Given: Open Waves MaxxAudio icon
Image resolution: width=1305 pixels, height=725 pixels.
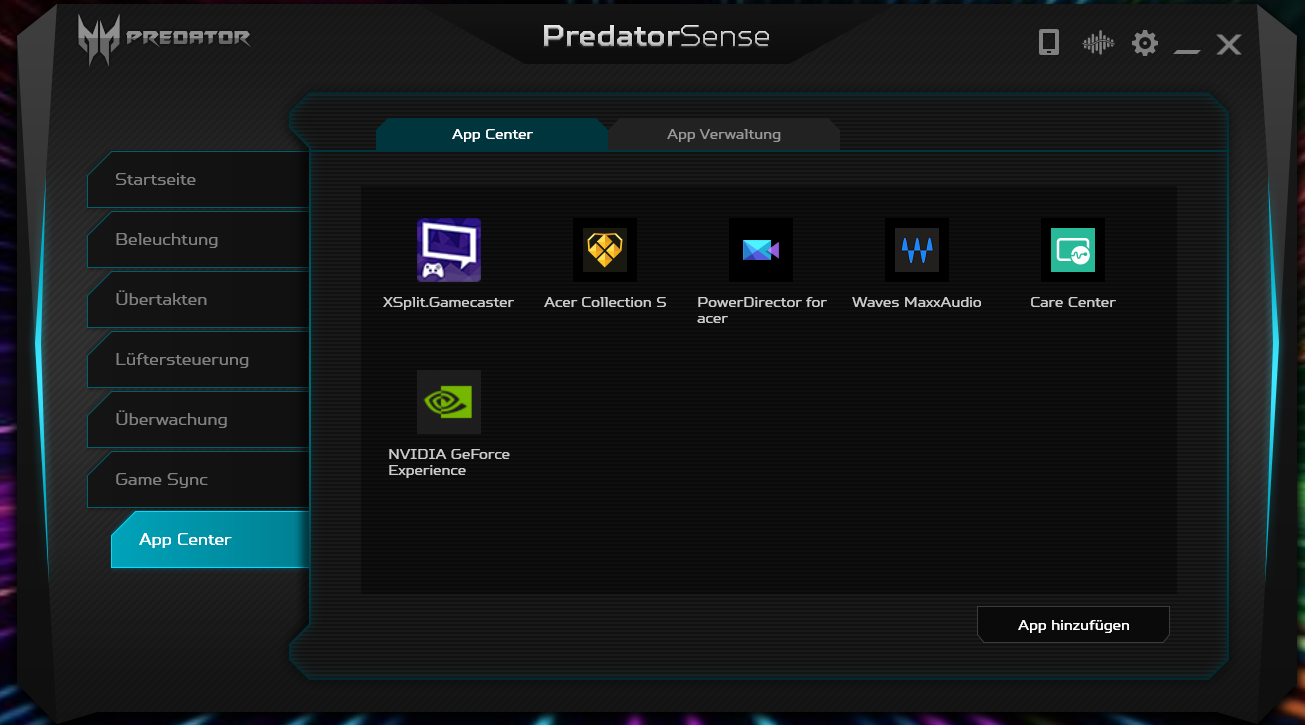Looking at the screenshot, I should coord(917,250).
